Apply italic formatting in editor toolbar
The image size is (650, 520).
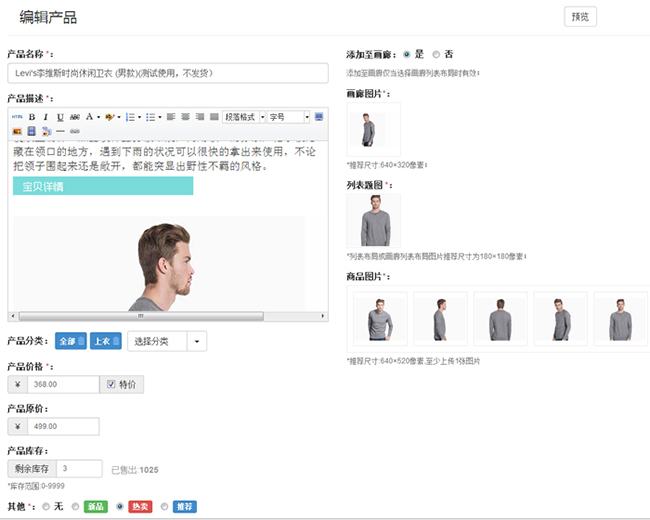point(46,117)
